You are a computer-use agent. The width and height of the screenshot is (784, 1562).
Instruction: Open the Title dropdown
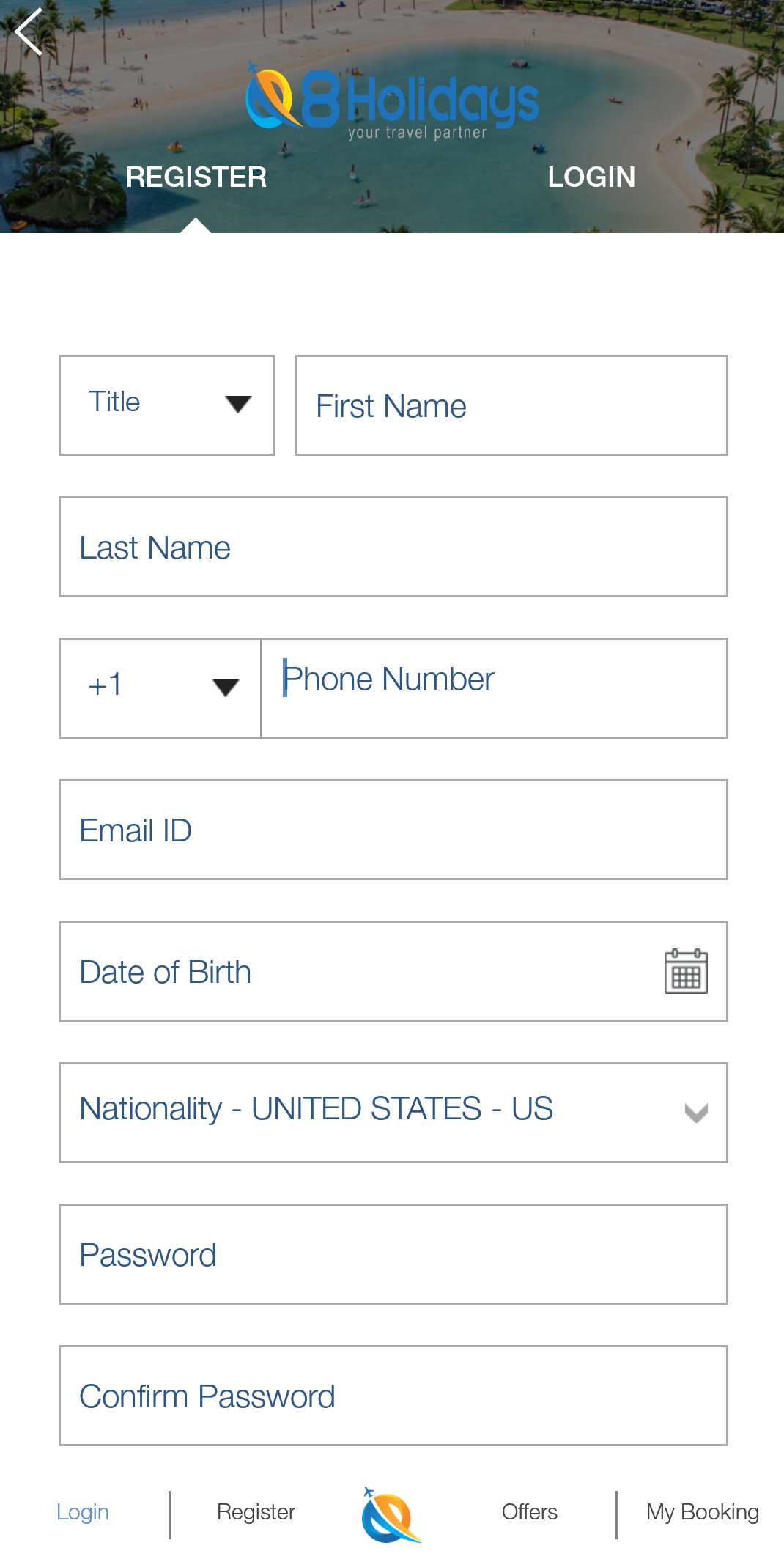(167, 405)
